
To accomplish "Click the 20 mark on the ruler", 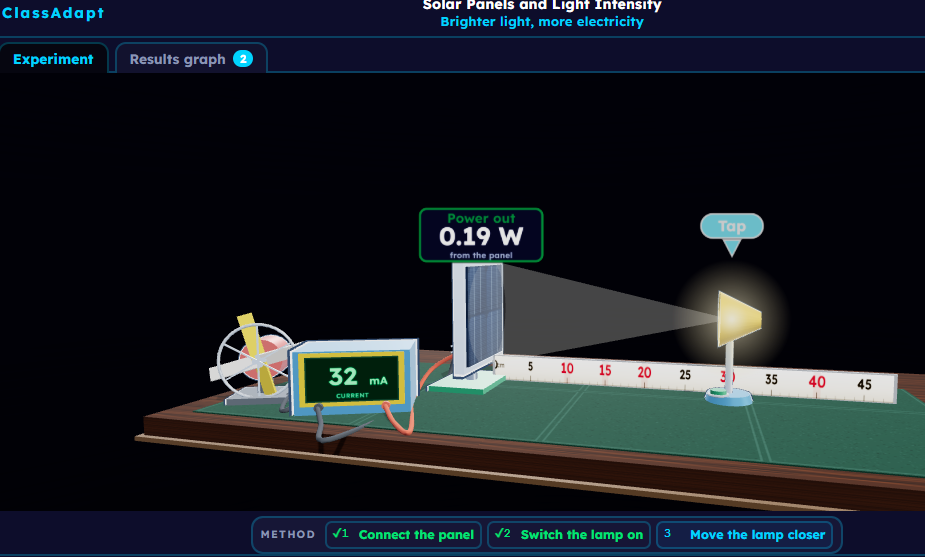I will (x=644, y=372).
